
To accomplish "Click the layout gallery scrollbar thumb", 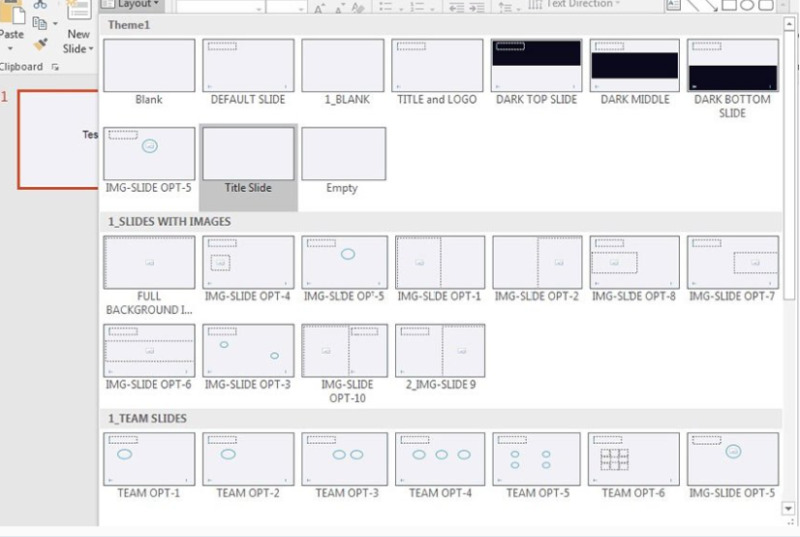I will tap(789, 166).
